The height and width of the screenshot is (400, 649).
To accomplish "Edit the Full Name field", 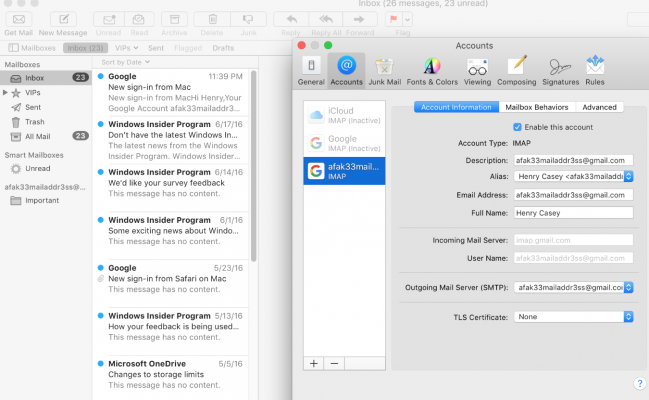I will 574,213.
